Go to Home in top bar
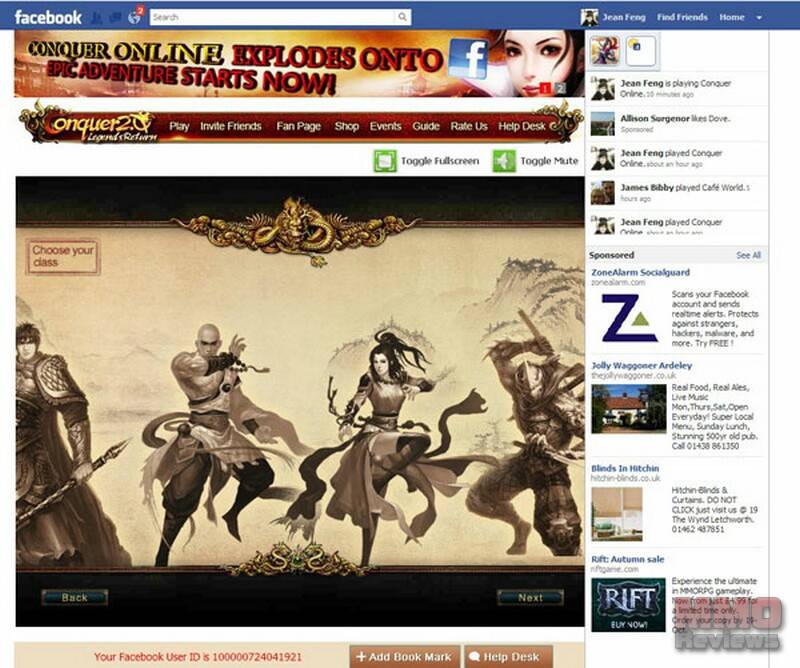The height and width of the screenshot is (668, 800). pos(732,17)
